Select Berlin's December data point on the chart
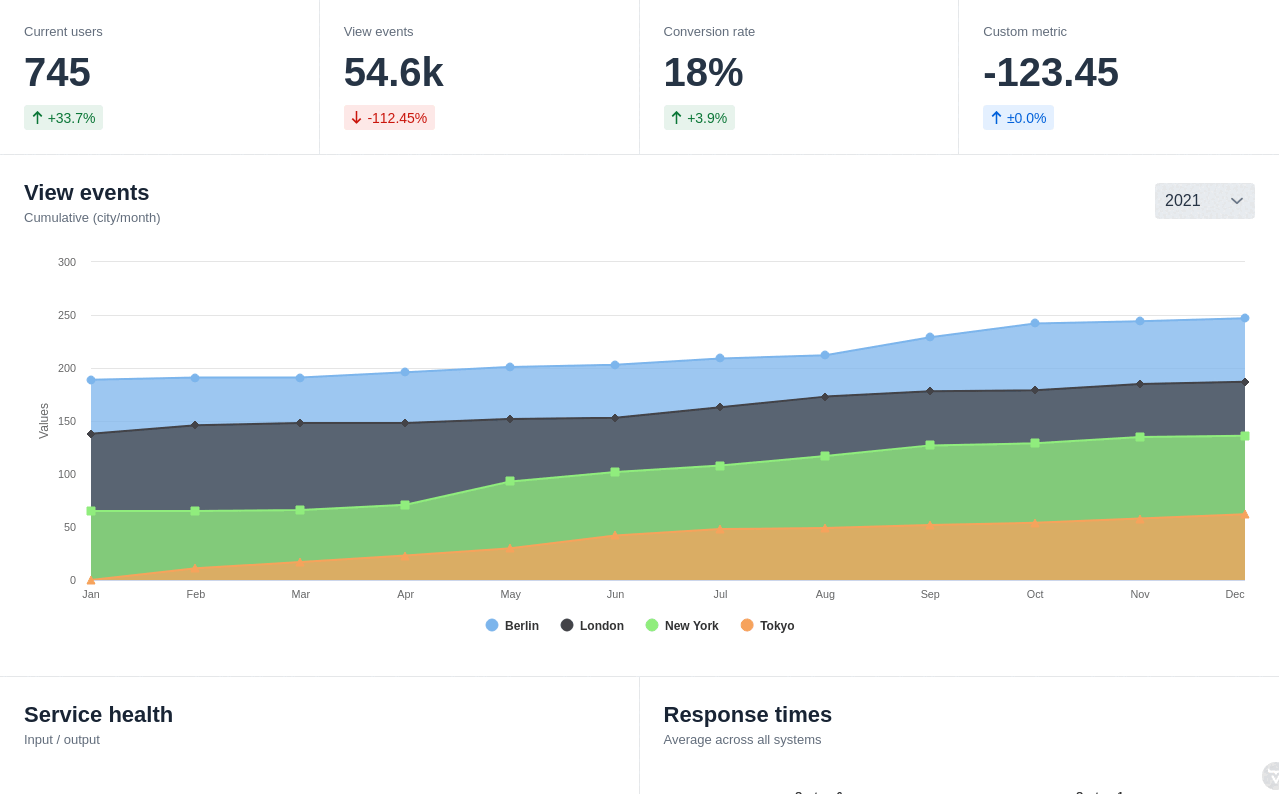1279x794 pixels. (x=1245, y=316)
